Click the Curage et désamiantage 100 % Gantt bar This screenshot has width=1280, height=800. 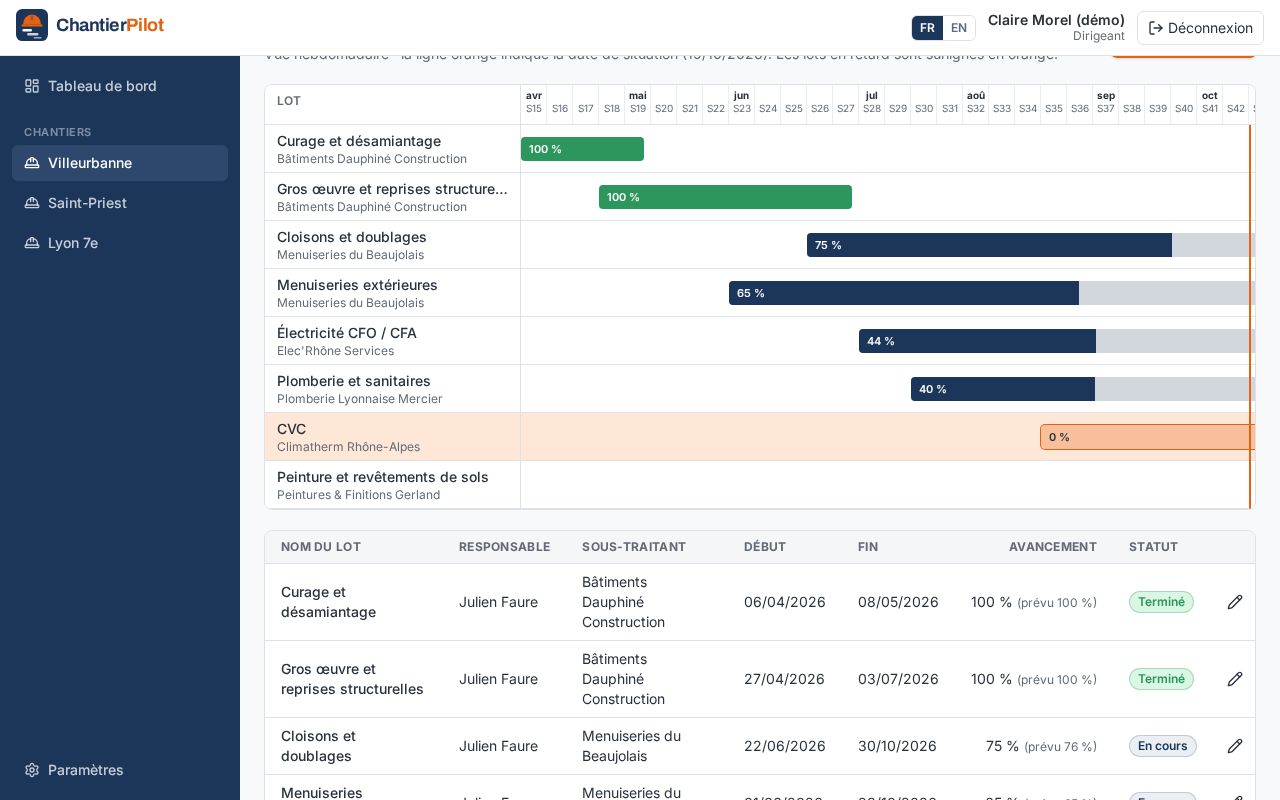[582, 149]
